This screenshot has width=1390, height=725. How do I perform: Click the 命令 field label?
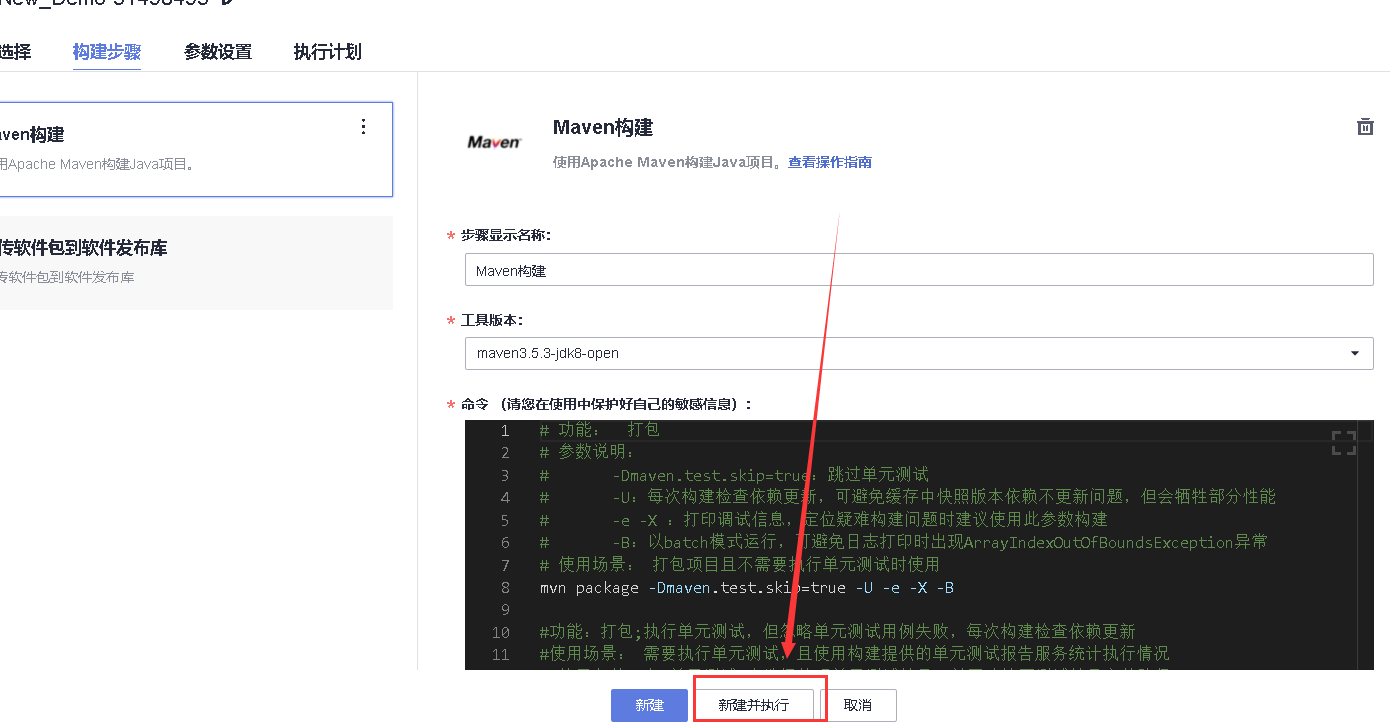pyautogui.click(x=605, y=404)
